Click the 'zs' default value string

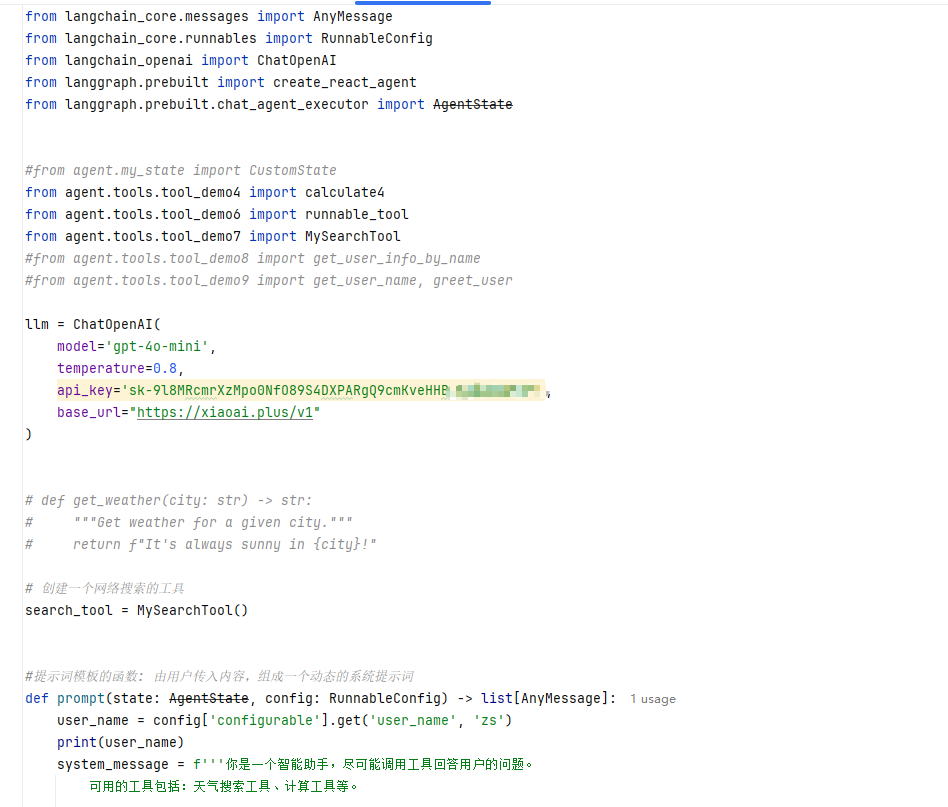(x=489, y=721)
